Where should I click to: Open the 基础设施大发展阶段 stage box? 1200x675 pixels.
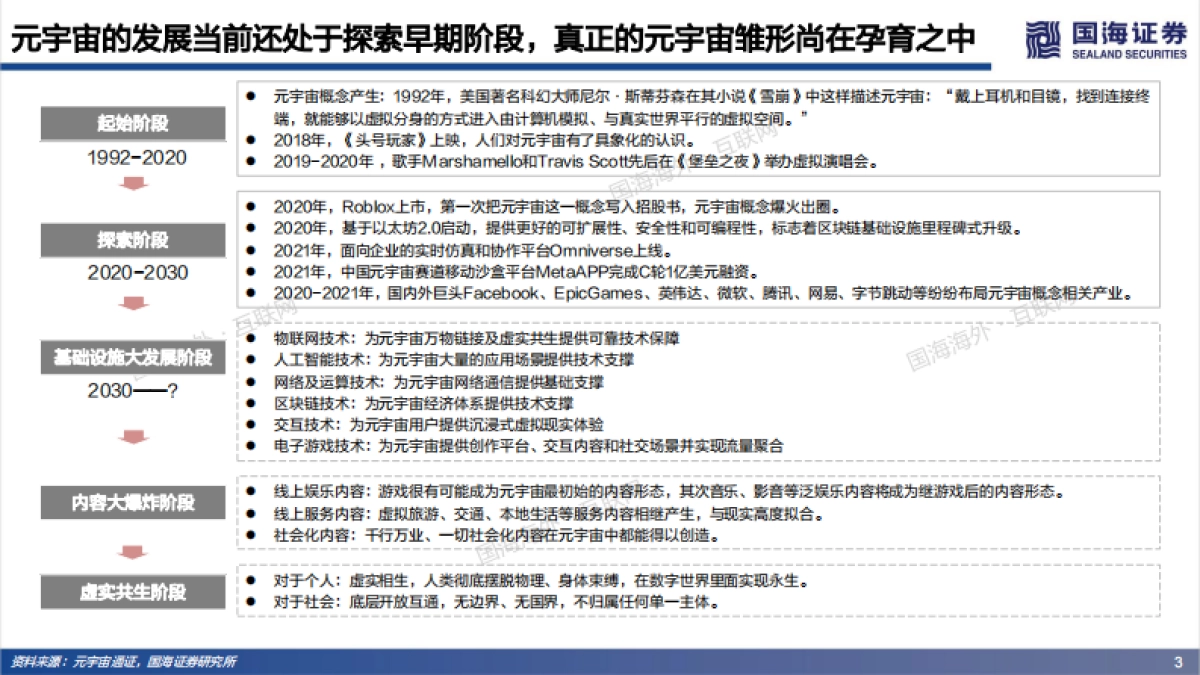(132, 358)
